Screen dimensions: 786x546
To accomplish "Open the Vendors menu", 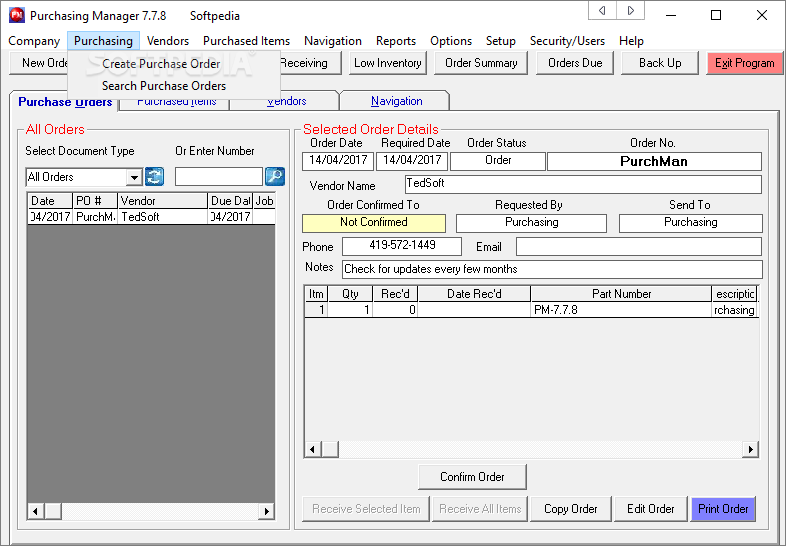I will click(x=168, y=41).
